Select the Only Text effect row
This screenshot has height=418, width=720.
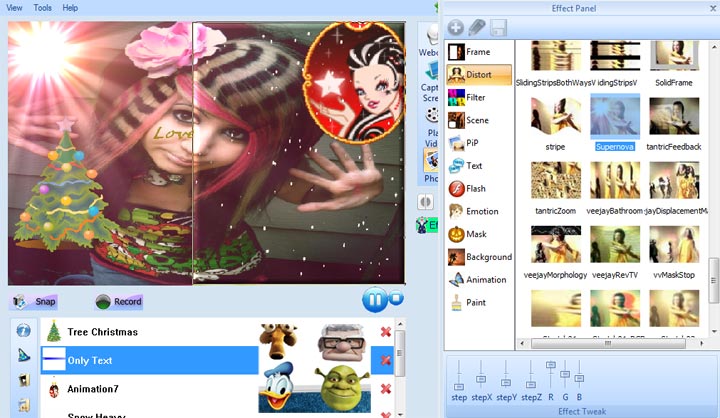click(x=150, y=361)
